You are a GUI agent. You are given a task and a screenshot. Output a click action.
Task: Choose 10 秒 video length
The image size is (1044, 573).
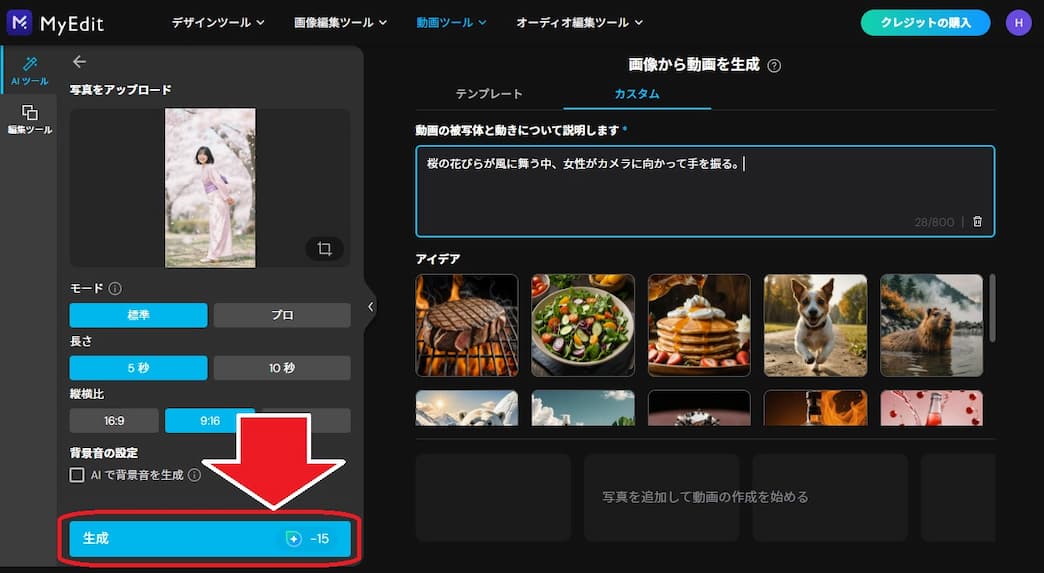282,368
